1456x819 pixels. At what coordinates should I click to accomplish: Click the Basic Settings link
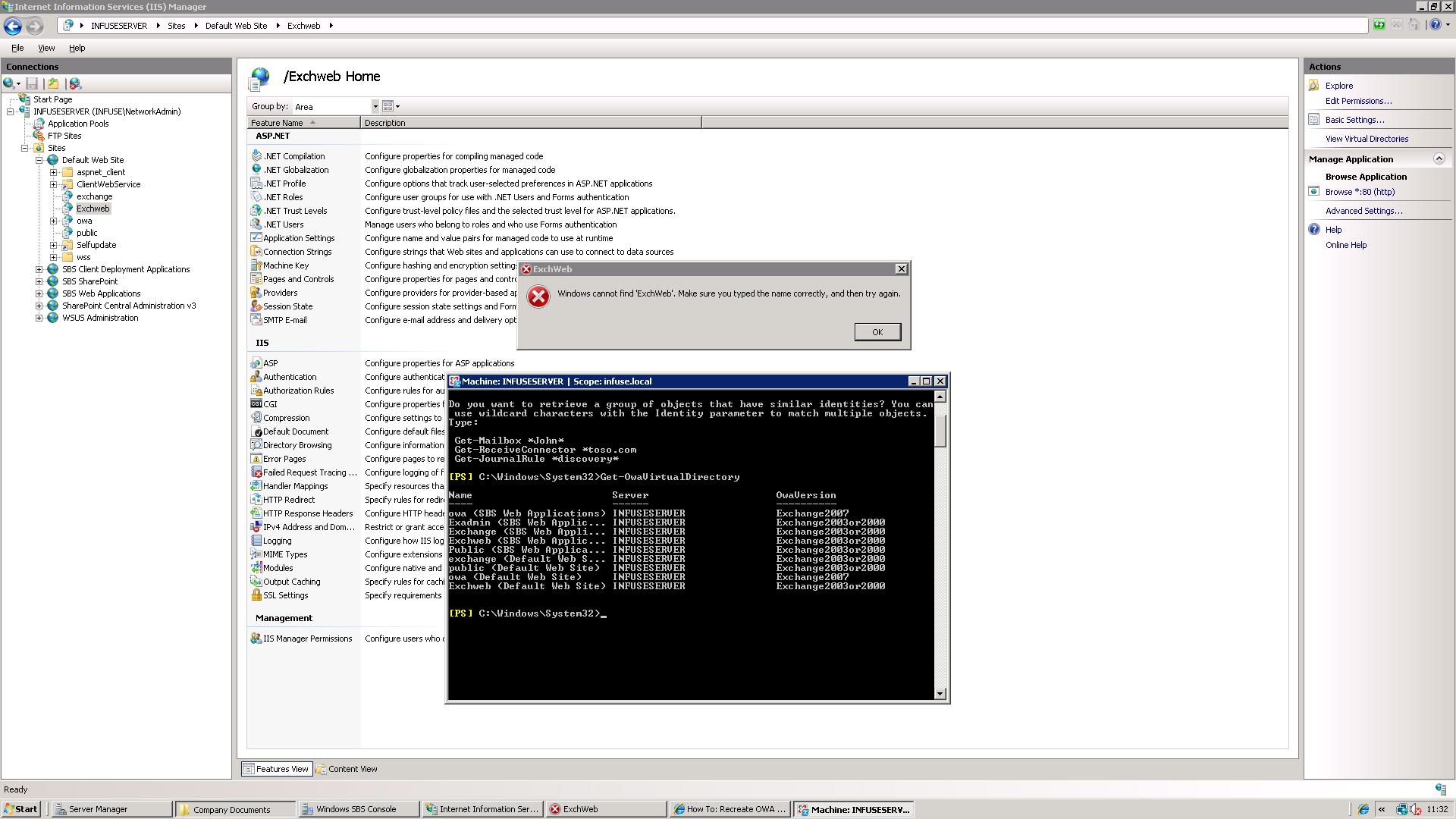(1354, 120)
